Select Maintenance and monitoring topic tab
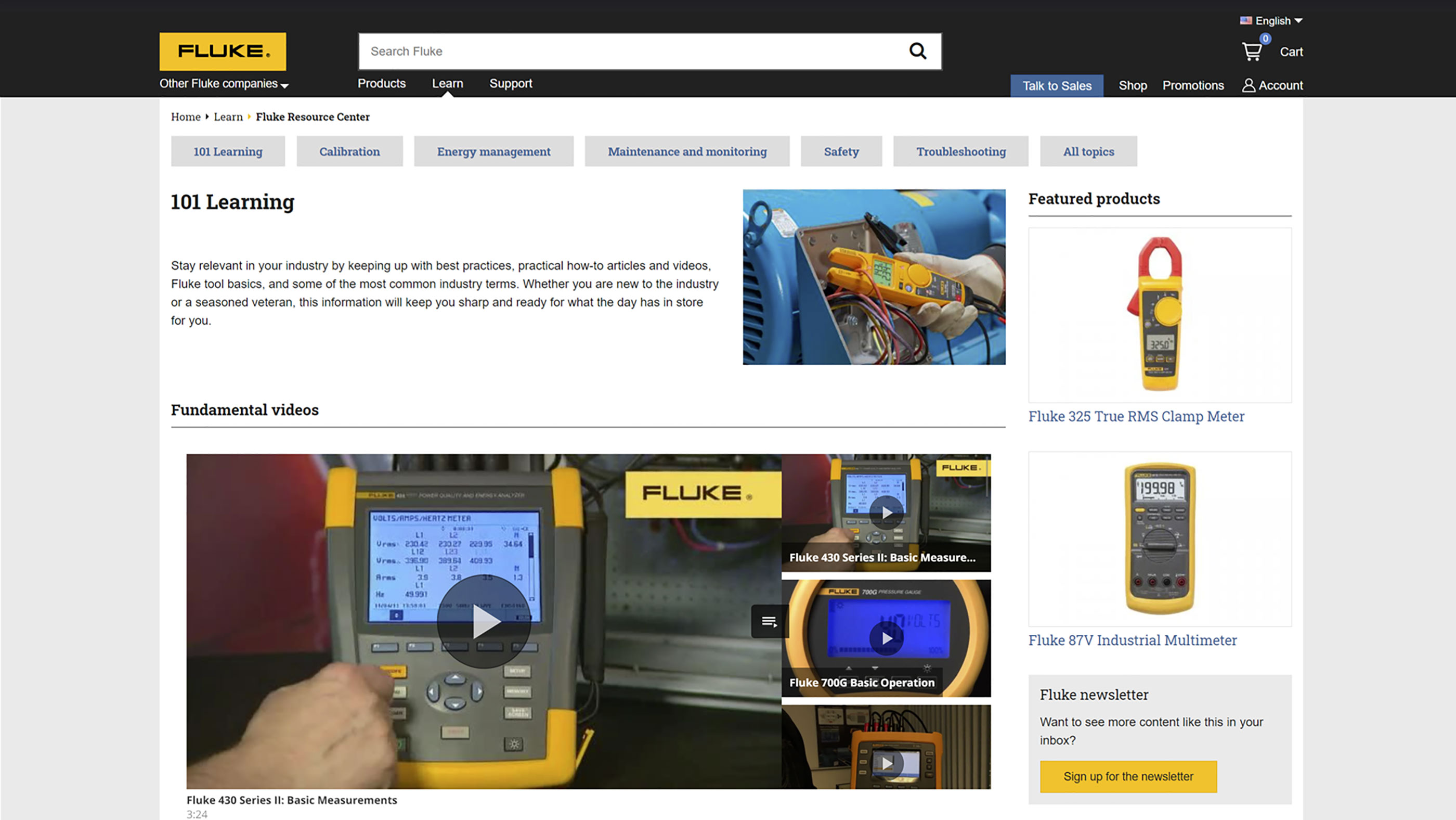This screenshot has width=1456, height=820. [687, 151]
